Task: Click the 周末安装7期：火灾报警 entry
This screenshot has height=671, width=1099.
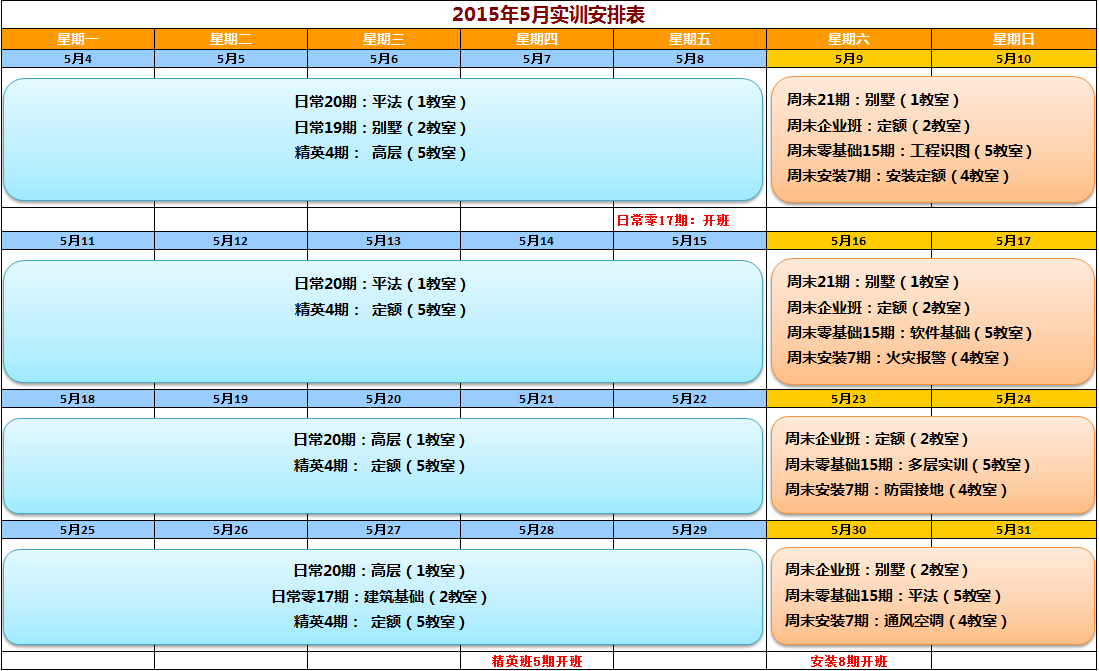Action: (x=898, y=357)
